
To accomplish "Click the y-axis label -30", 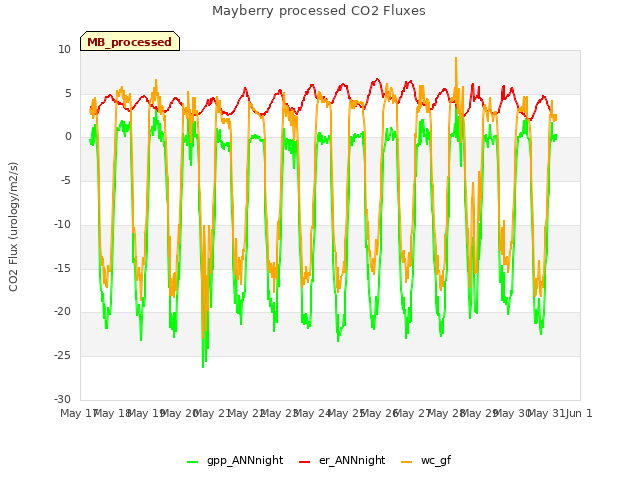I will tap(62, 399).
